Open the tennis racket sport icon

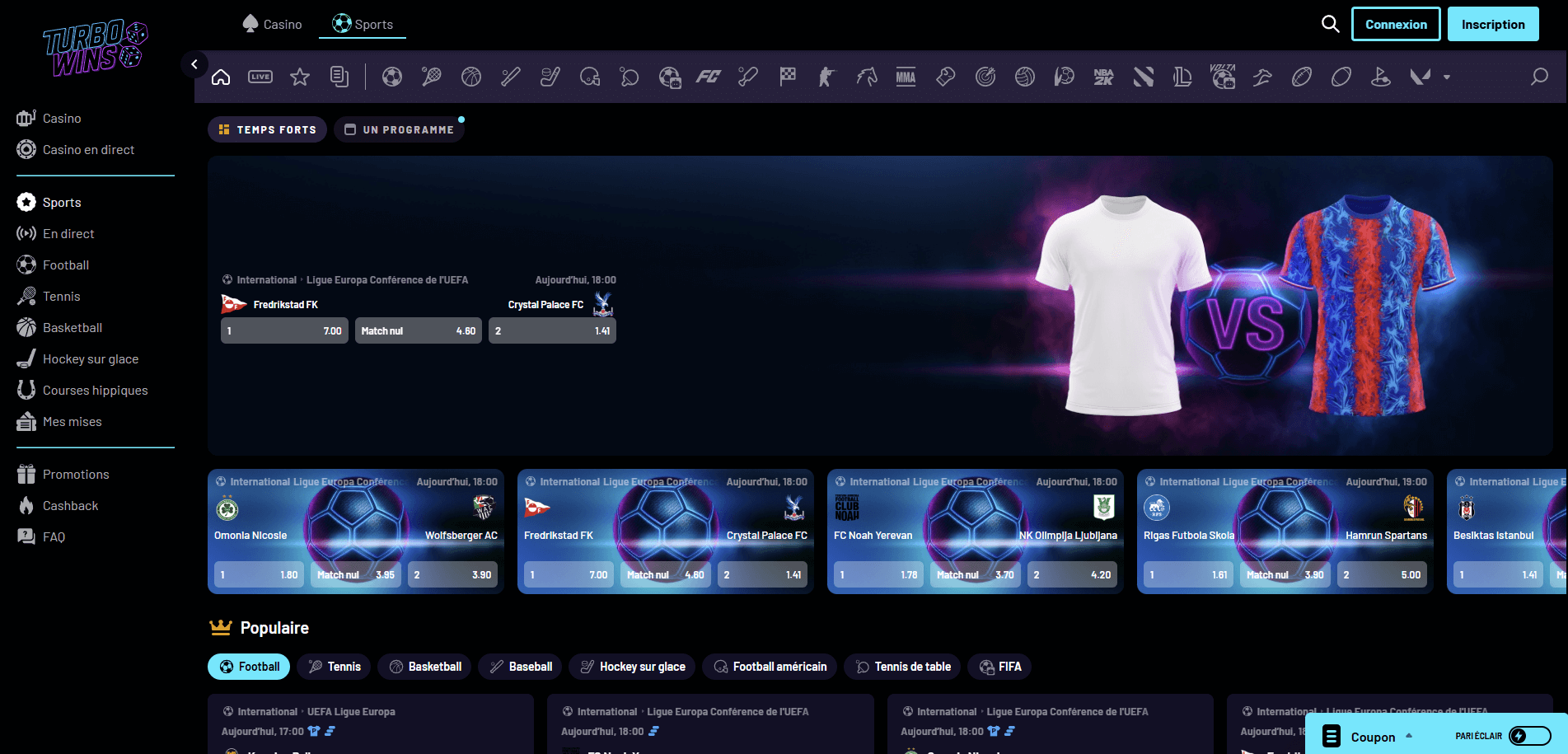pyautogui.click(x=432, y=76)
